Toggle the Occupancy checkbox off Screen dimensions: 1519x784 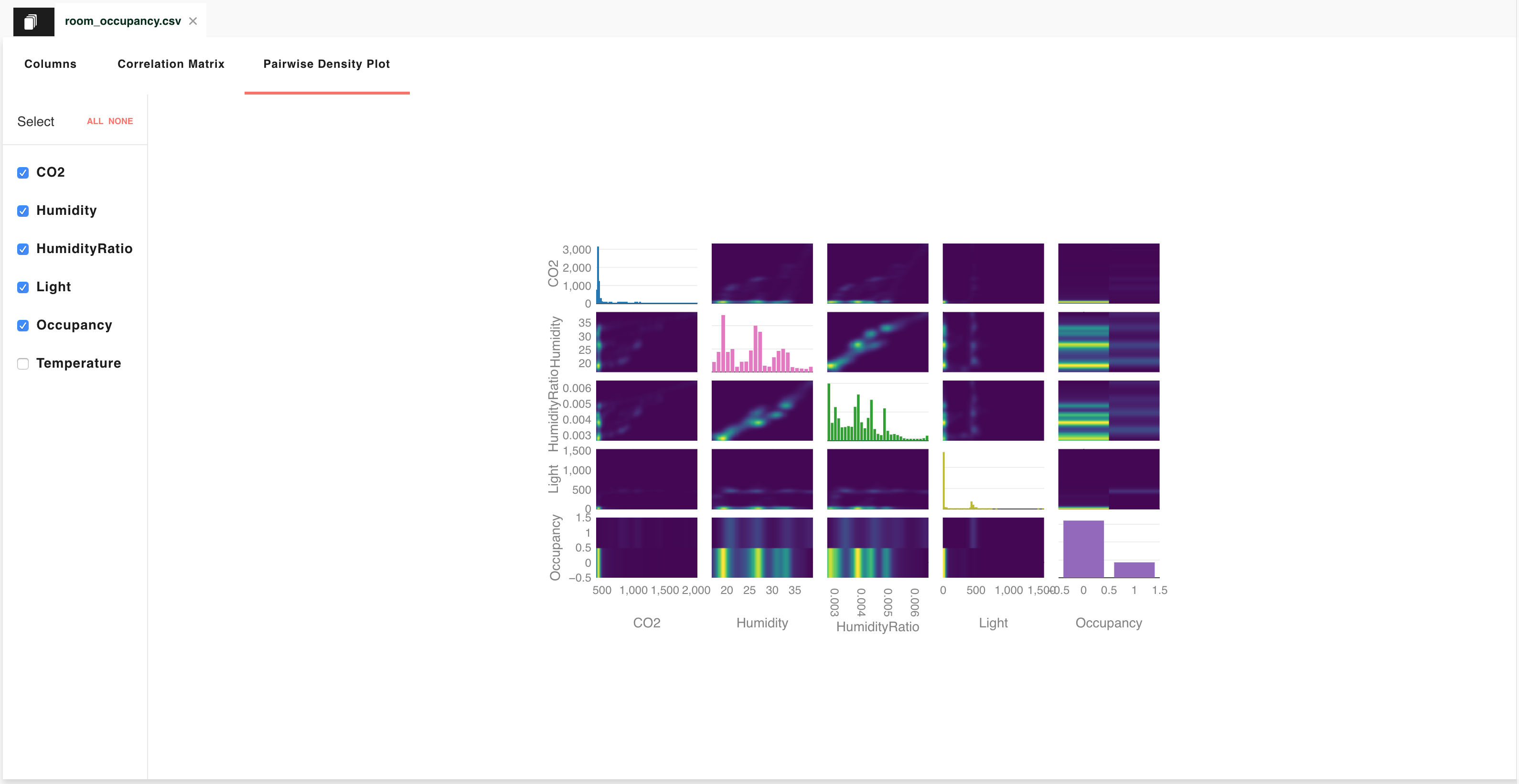click(x=23, y=325)
